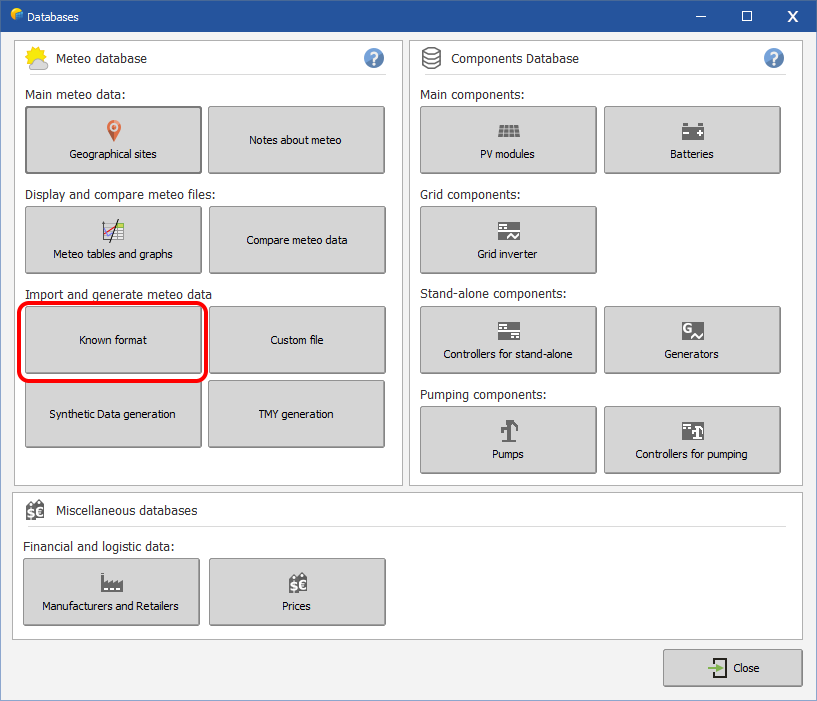This screenshot has width=817, height=701.
Task: Click the Miscellaneous databases price tag icon
Action: (35, 510)
